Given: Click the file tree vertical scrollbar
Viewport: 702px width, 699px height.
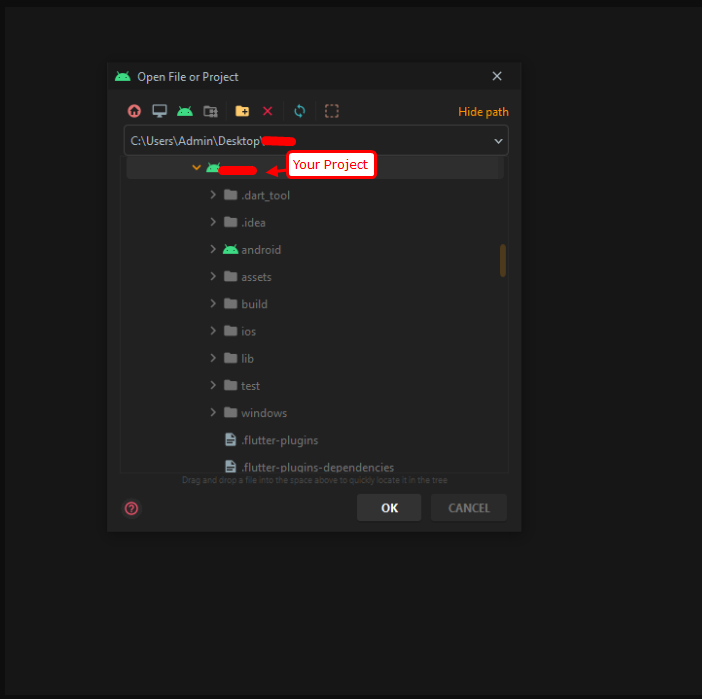Looking at the screenshot, I should point(502,260).
